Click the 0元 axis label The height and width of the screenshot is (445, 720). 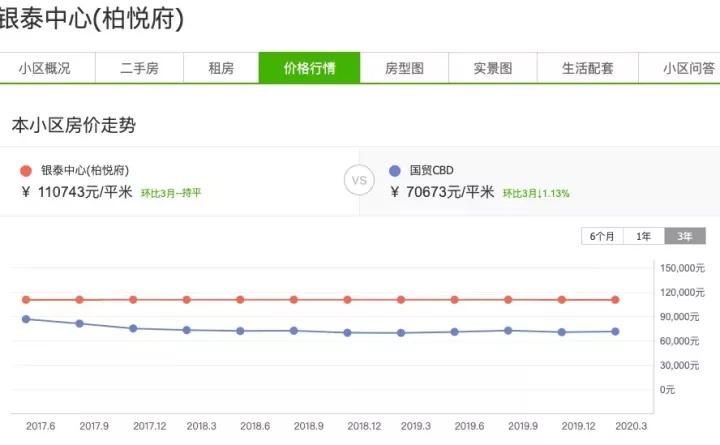click(667, 390)
